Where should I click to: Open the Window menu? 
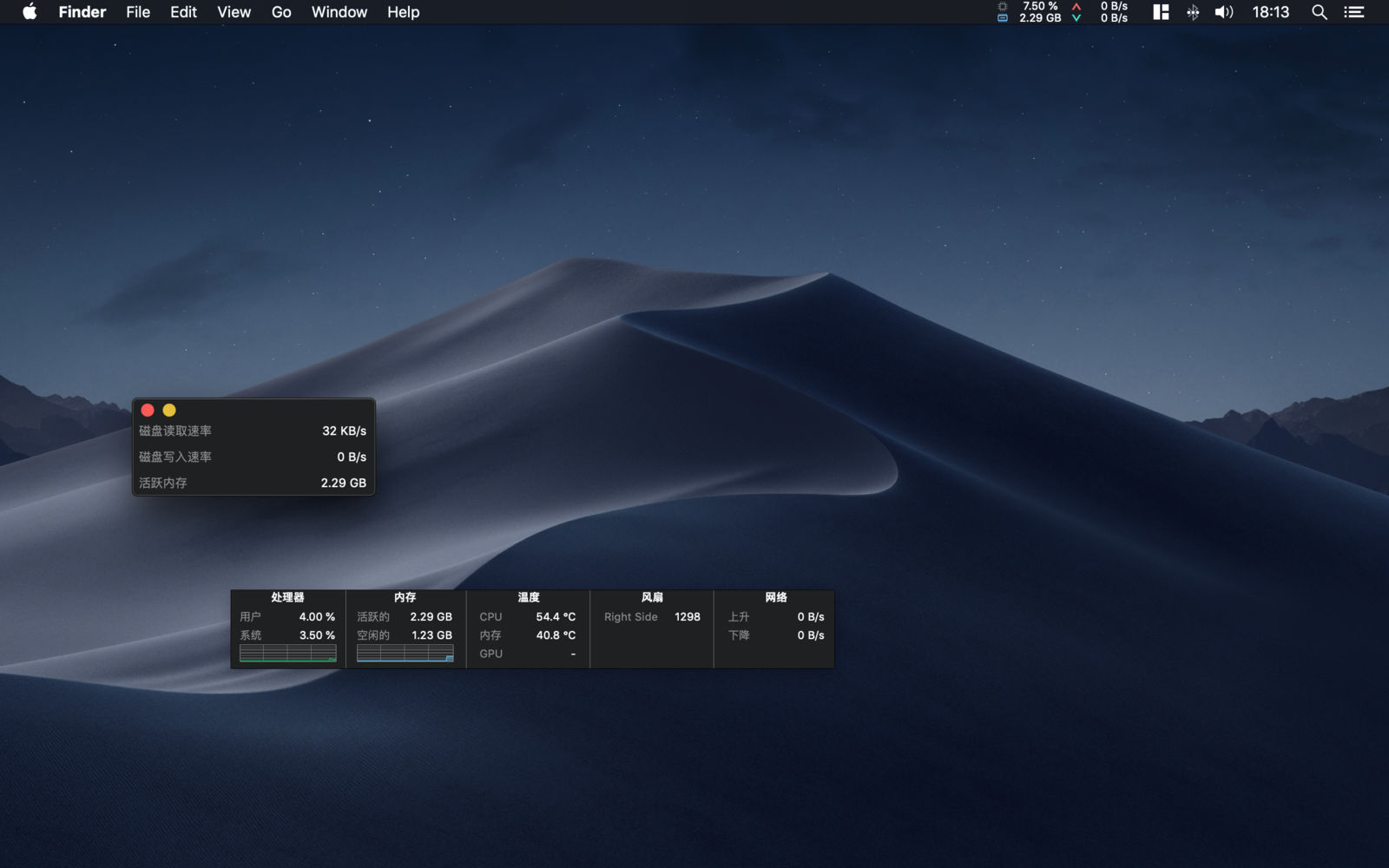click(339, 12)
